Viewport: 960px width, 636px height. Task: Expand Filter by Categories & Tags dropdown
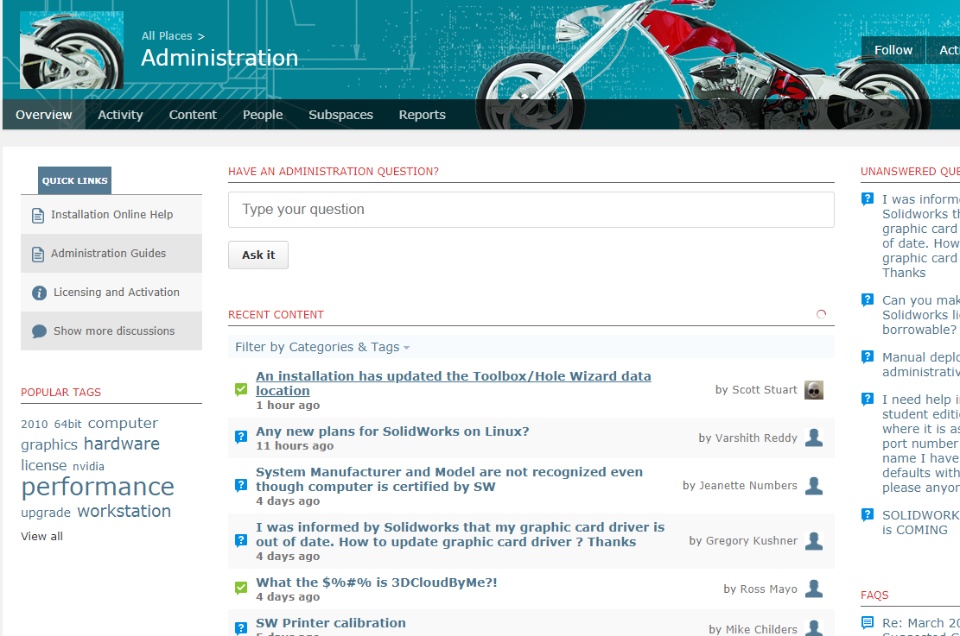(x=322, y=347)
